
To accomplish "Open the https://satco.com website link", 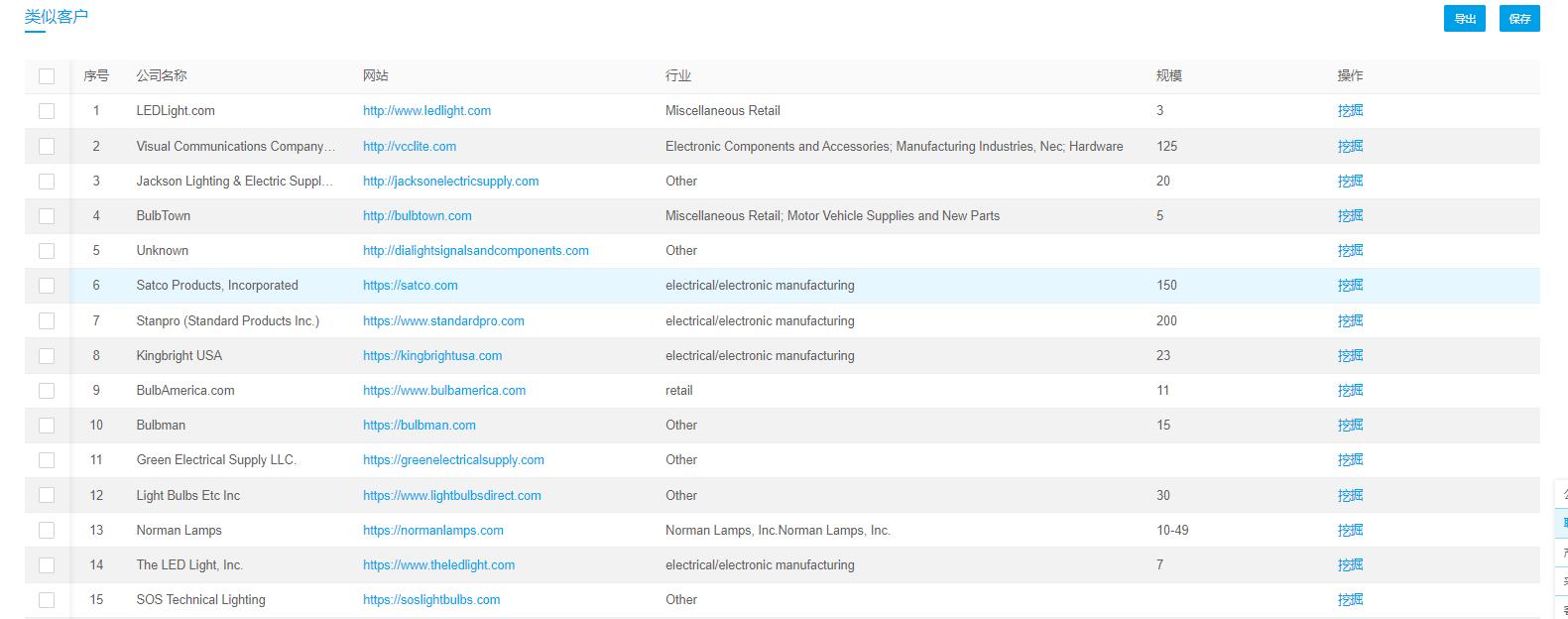I will 410,286.
